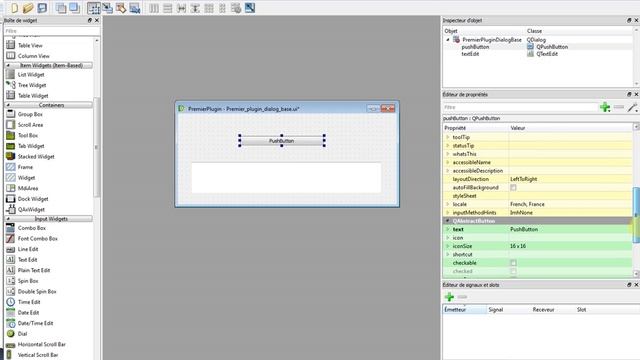The image size is (640, 360).
Task: Select the Edit Tab Order mode icon
Action: [134, 8]
